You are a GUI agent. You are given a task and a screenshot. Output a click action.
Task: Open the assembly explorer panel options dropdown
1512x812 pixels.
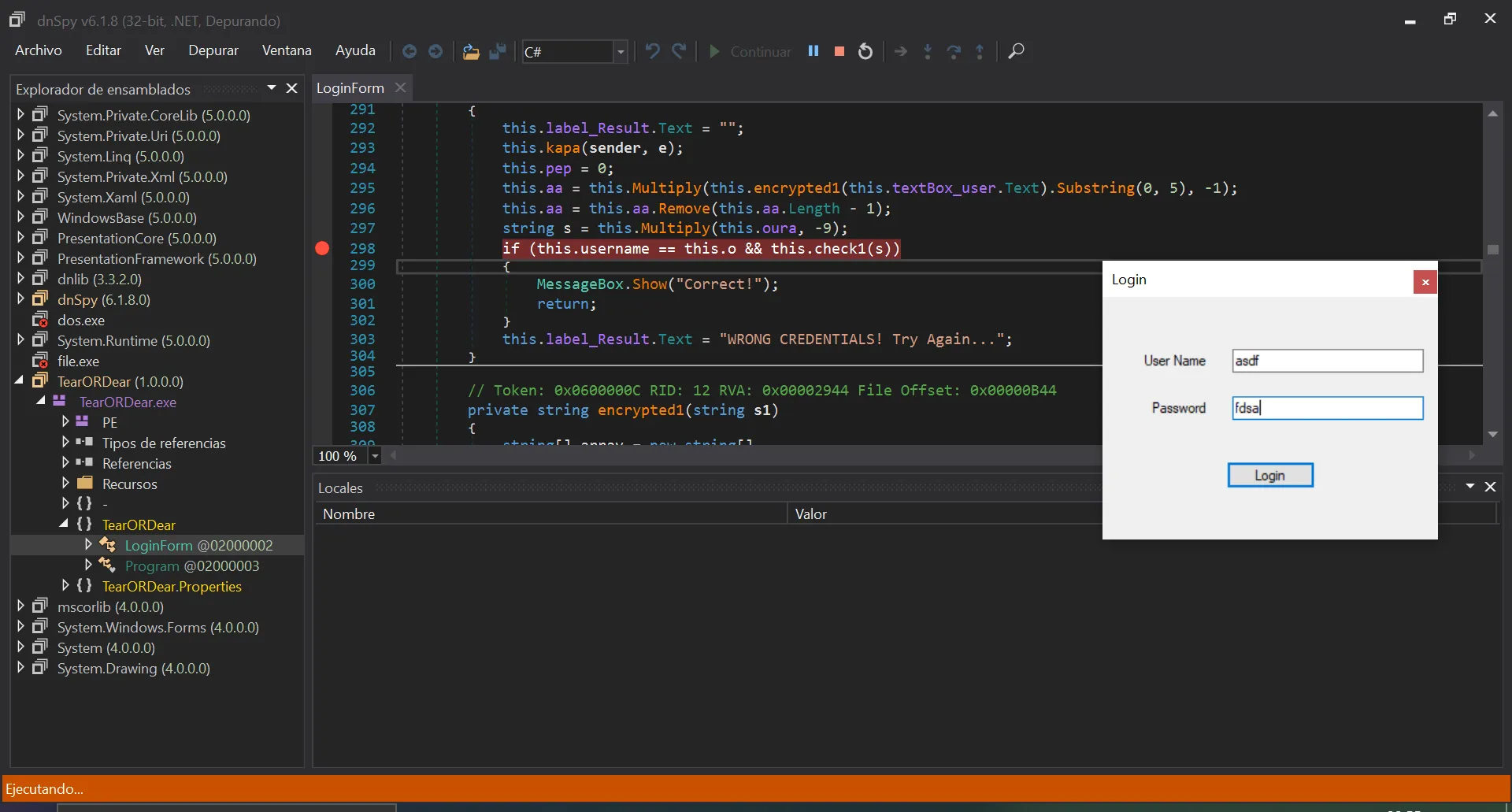(x=271, y=88)
